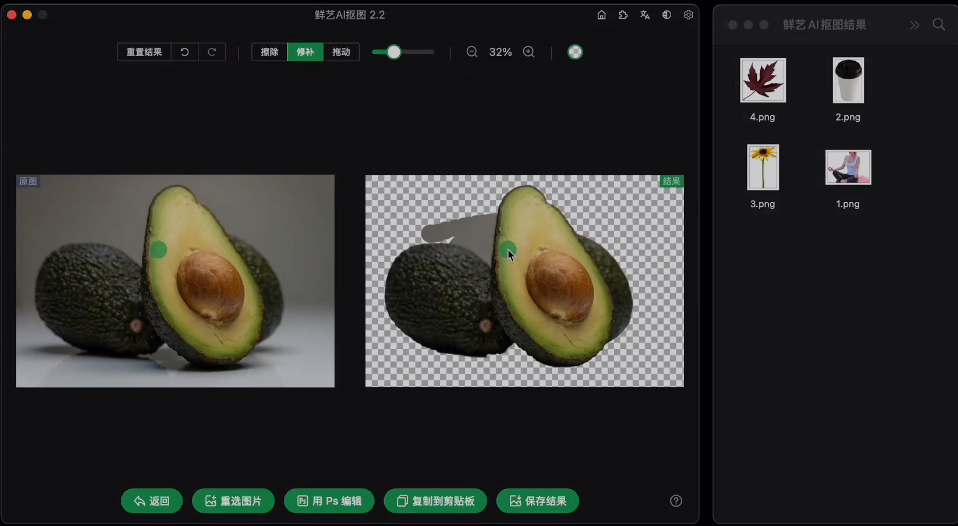The height and width of the screenshot is (526, 958).
Task: Select the 擦除 erase mode
Action: tap(269, 52)
